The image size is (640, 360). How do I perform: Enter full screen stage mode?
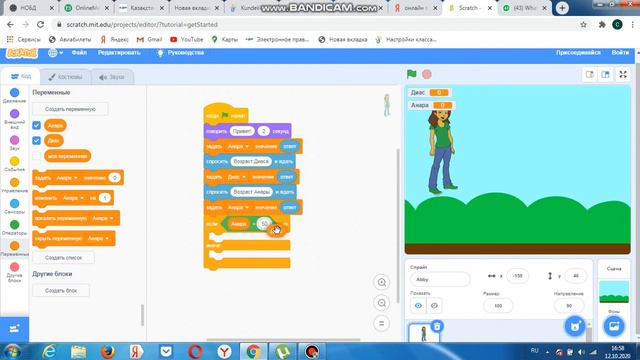coord(623,74)
